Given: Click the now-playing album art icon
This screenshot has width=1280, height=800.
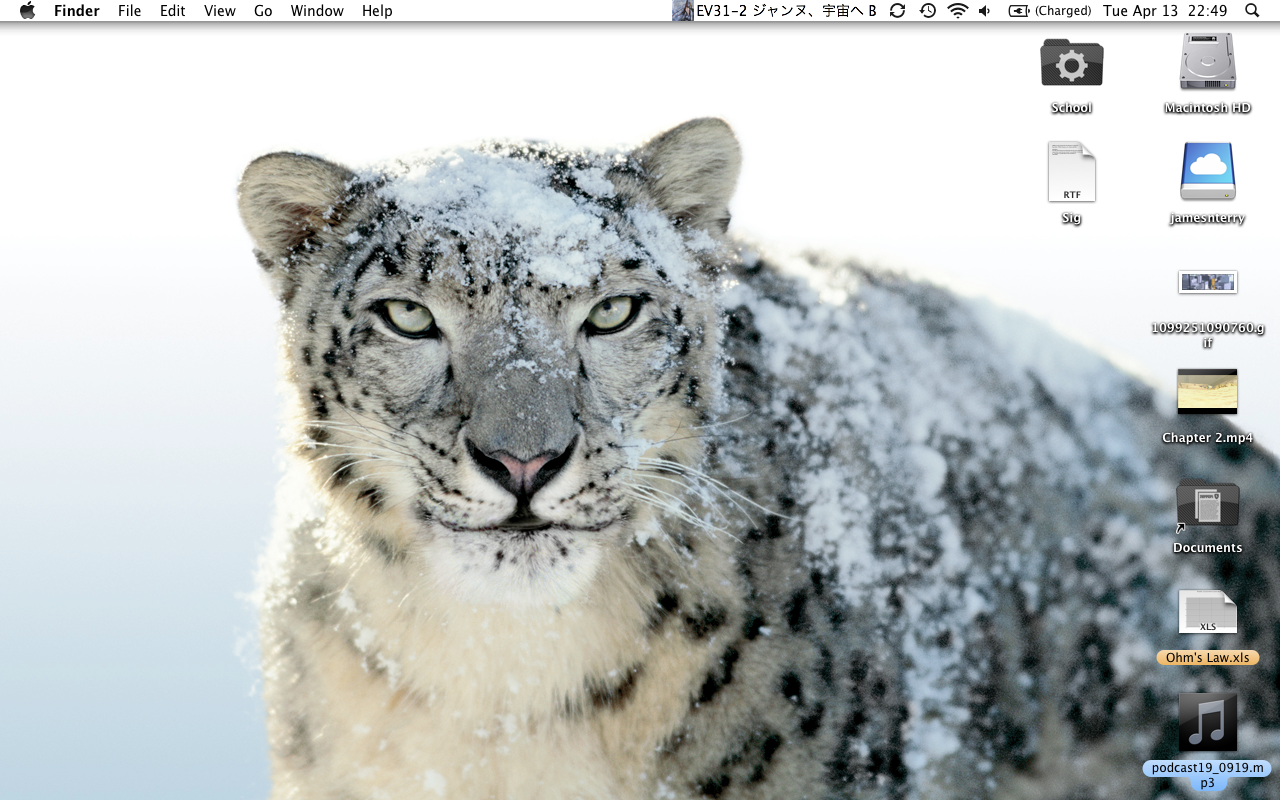Looking at the screenshot, I should [683, 11].
